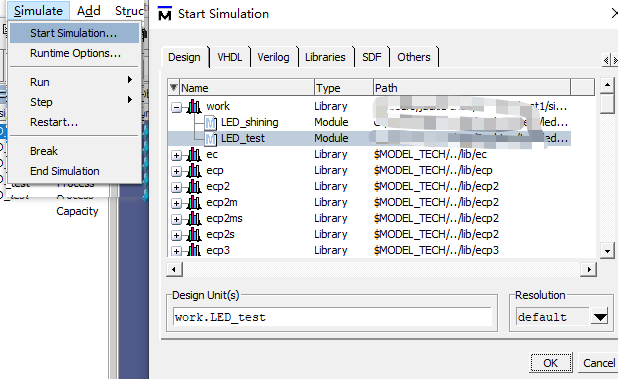Expand the ecp2ms library node
The height and width of the screenshot is (379, 618).
tap(177, 219)
